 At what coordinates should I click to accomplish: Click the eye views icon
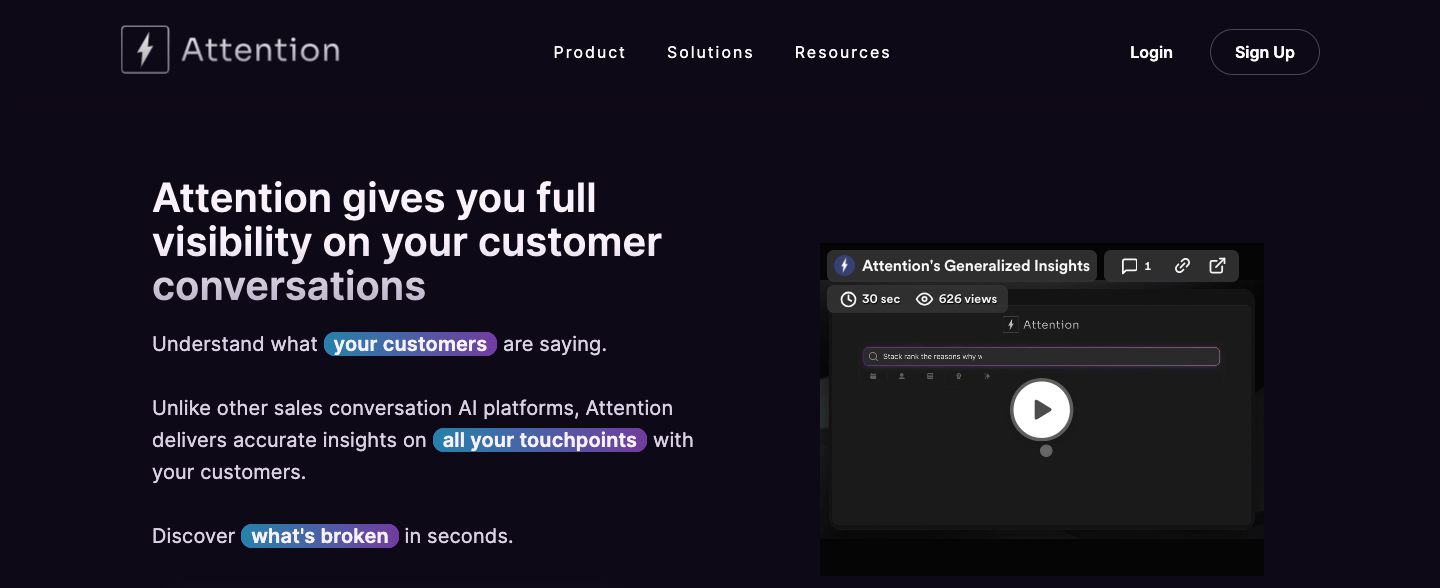pos(924,299)
